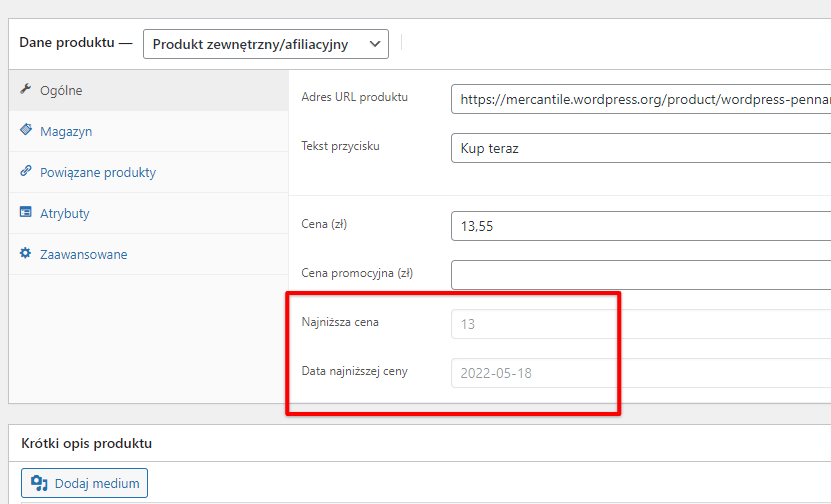Click the Data najniższej ceny date field
Image resolution: width=831 pixels, height=504 pixels.
pos(641,373)
